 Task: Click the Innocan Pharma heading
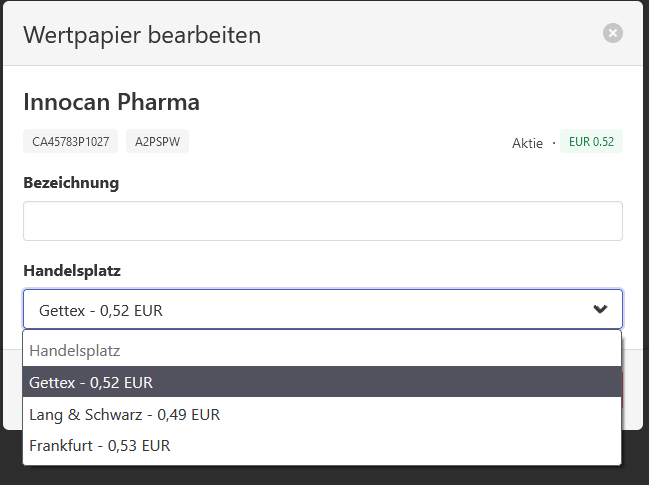click(111, 102)
